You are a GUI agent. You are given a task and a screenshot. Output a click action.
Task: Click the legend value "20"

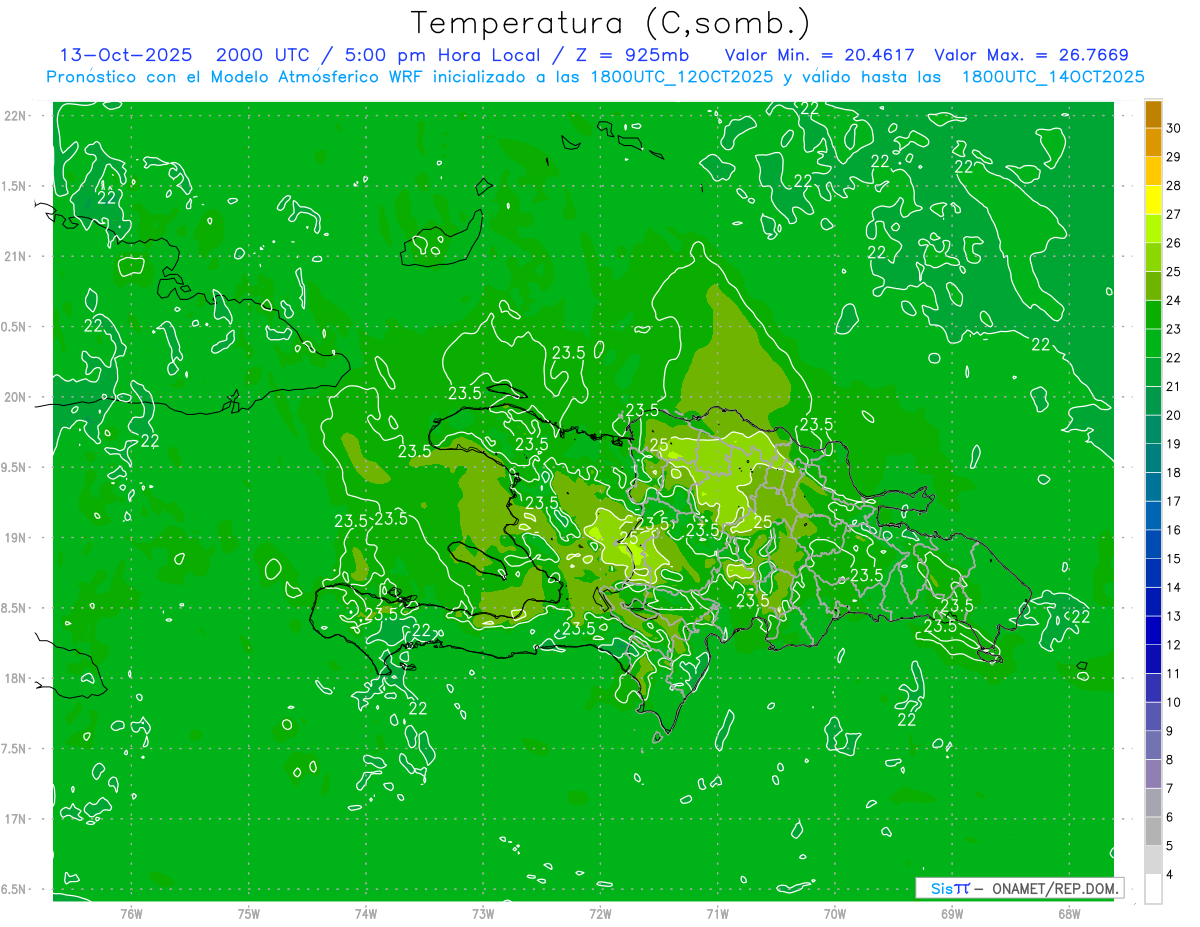point(1173,415)
